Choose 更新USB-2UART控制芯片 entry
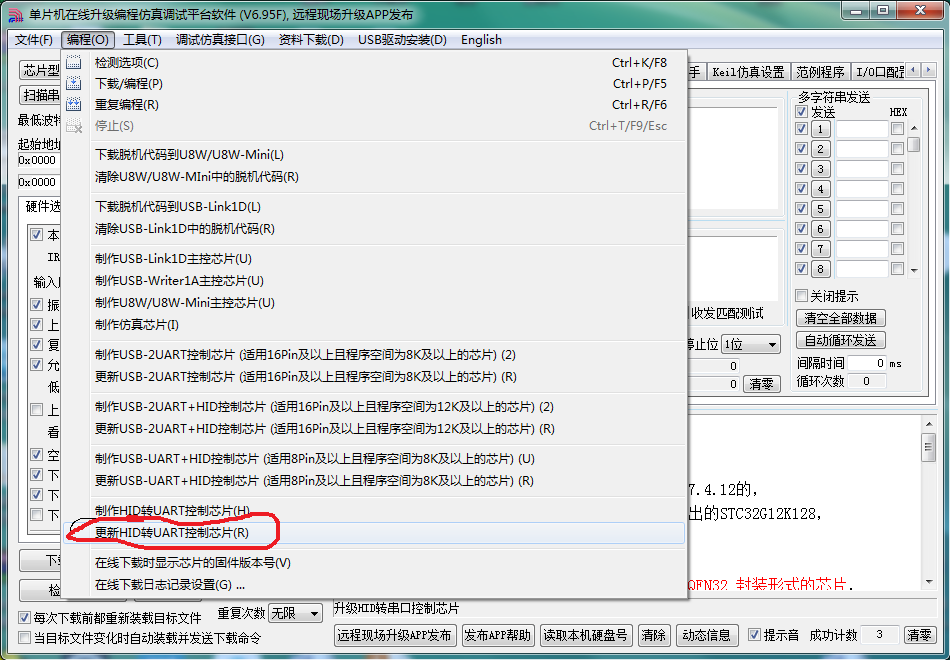This screenshot has height=660, width=950. click(374, 377)
